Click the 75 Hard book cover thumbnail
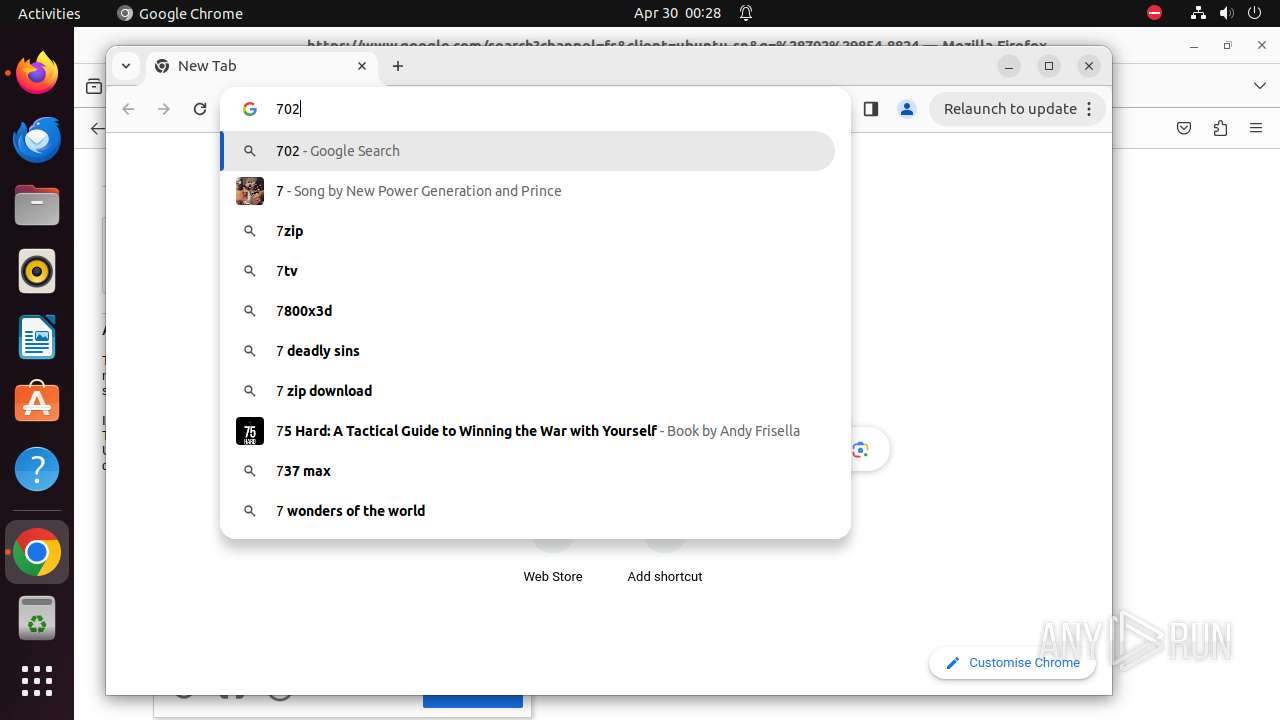 click(x=250, y=431)
